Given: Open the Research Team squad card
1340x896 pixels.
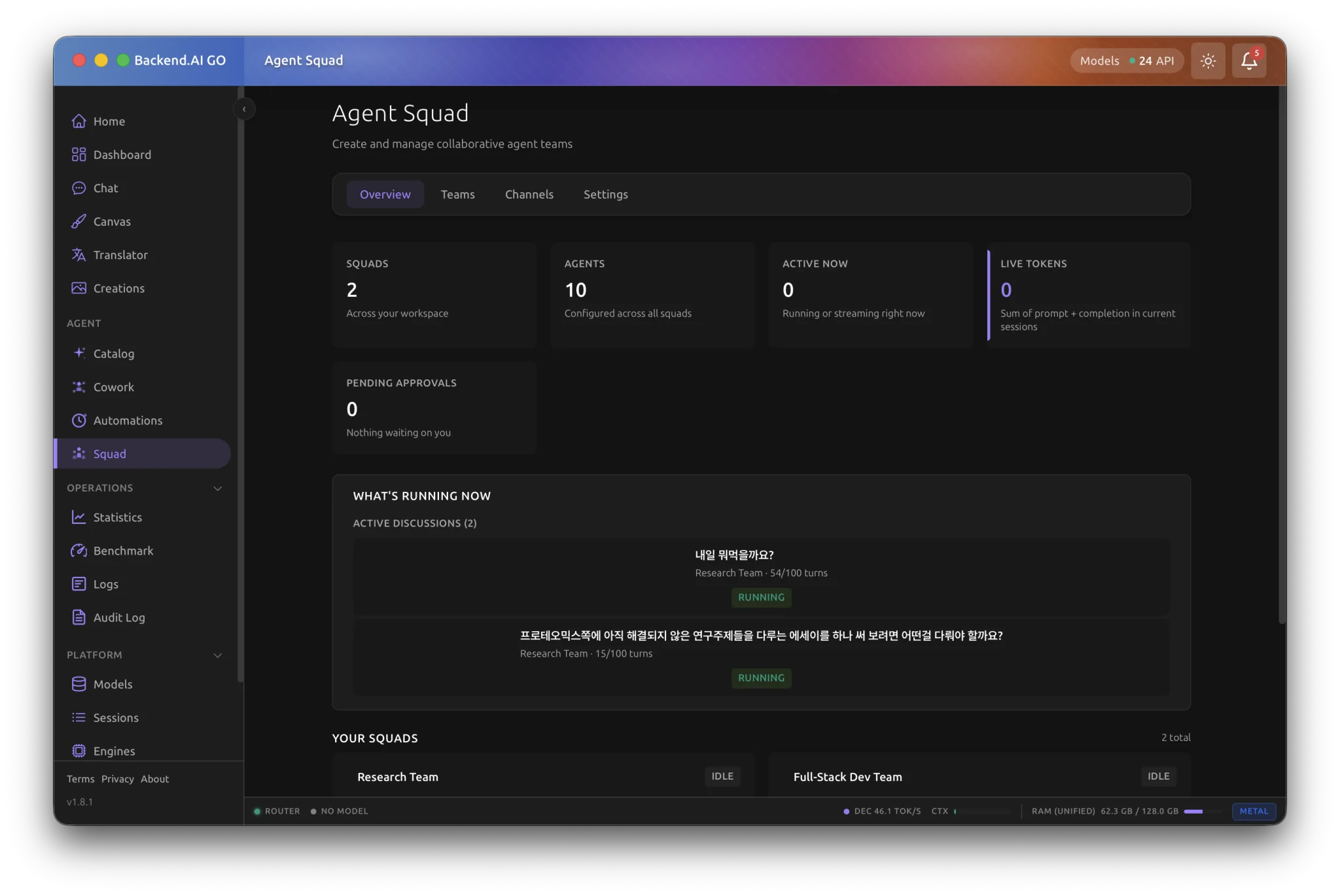Looking at the screenshot, I should tap(543, 776).
